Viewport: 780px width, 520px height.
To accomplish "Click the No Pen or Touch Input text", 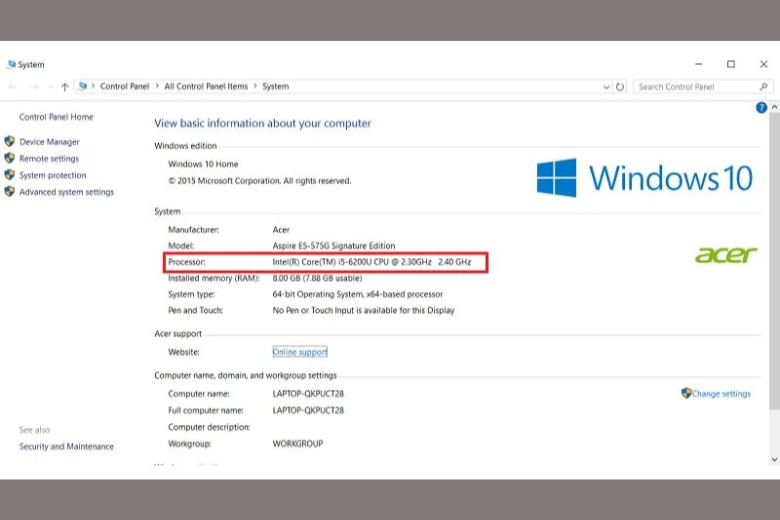I will [x=364, y=311].
